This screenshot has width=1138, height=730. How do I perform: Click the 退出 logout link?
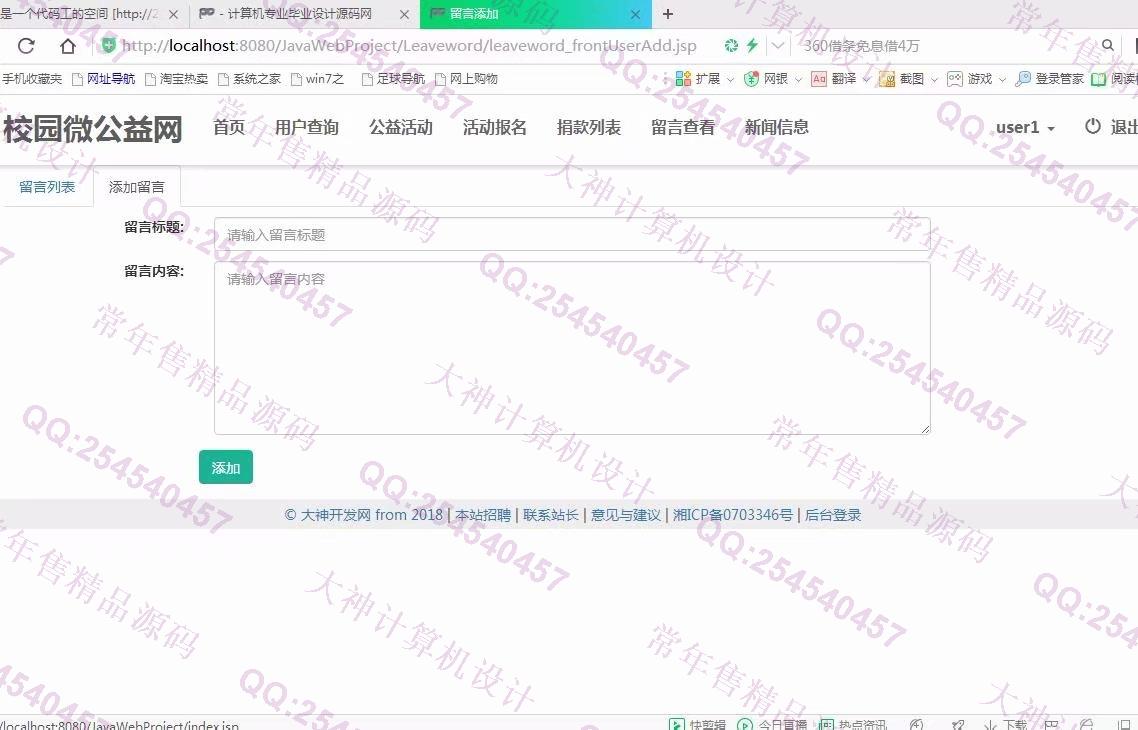pyautogui.click(x=1123, y=127)
